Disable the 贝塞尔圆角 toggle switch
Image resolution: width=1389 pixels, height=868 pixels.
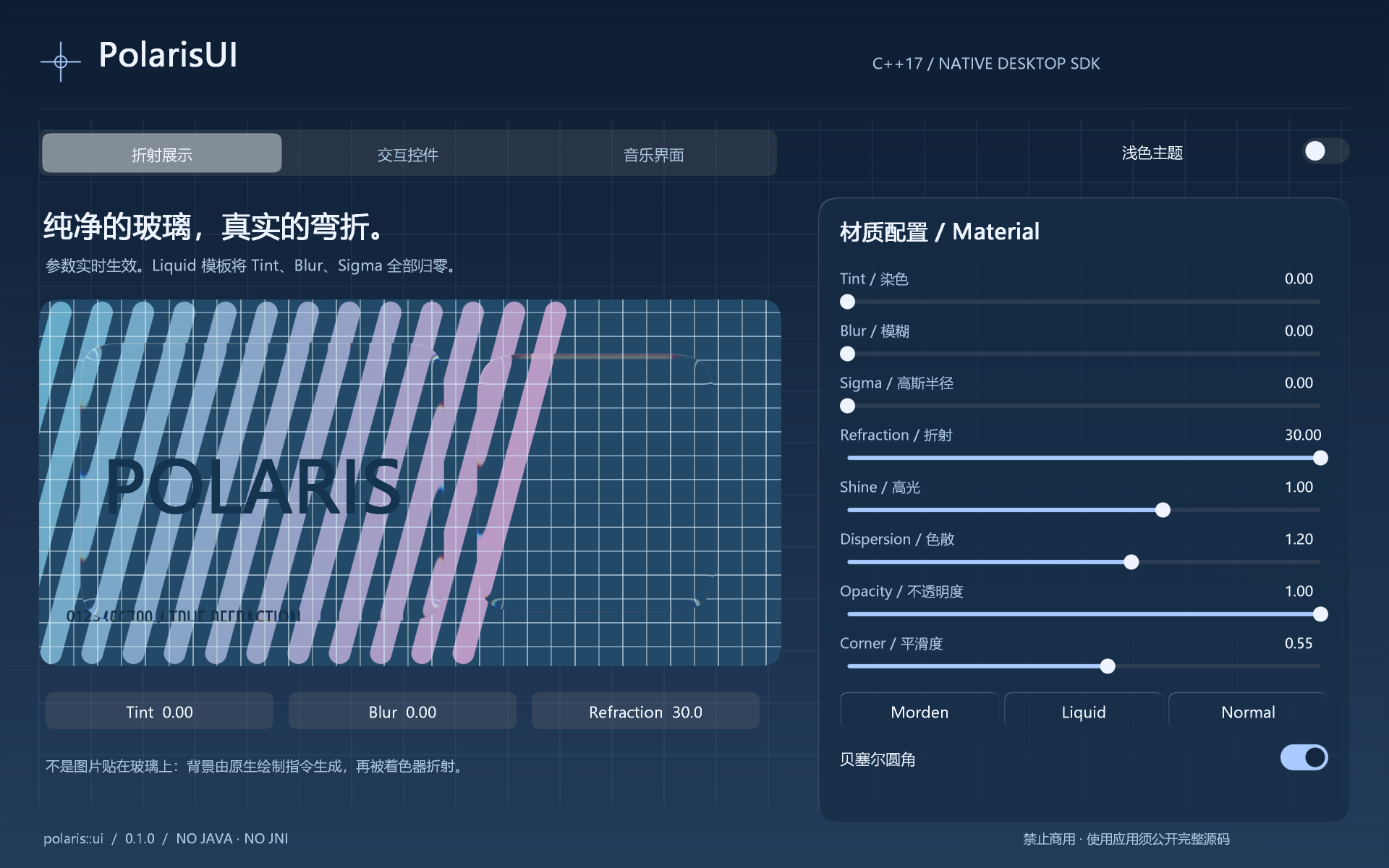pos(1304,757)
